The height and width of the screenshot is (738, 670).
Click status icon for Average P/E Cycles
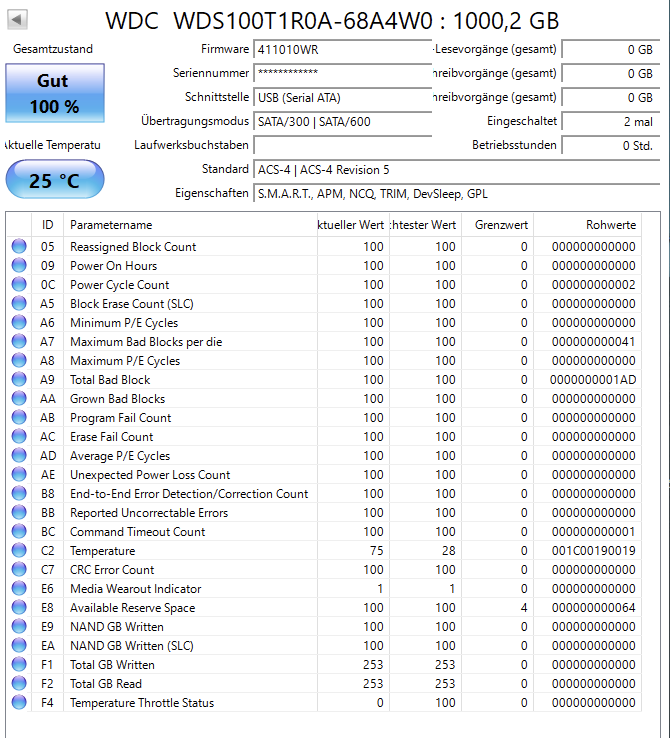point(19,455)
